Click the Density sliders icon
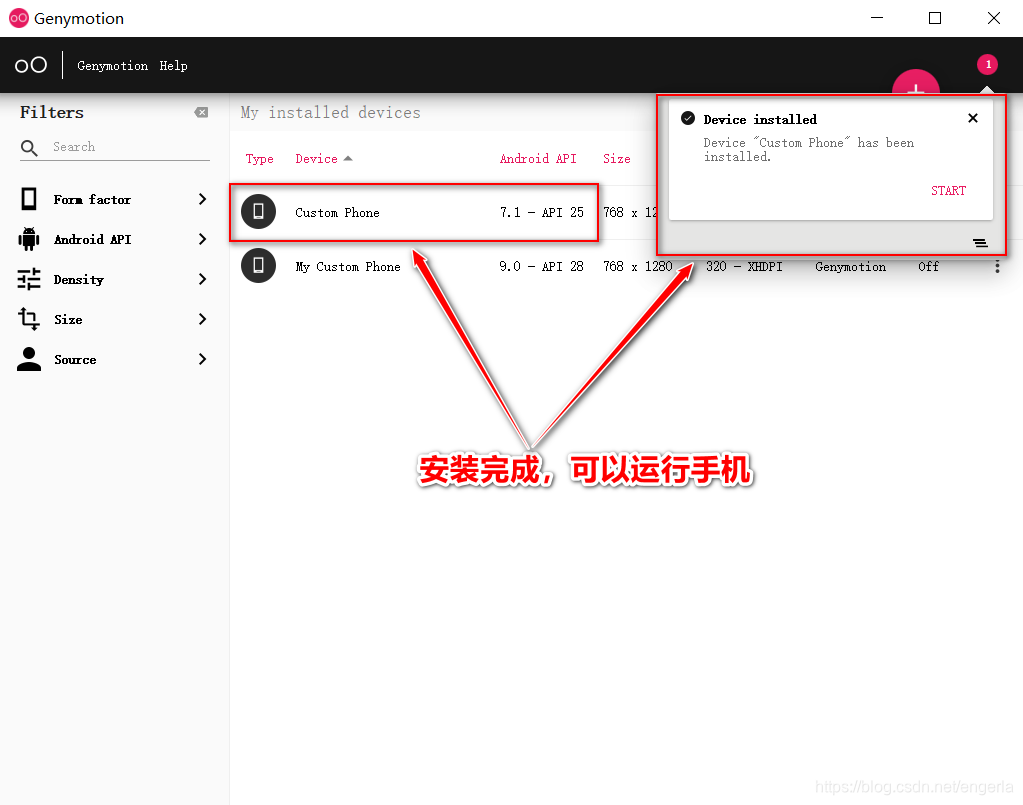This screenshot has height=805, width=1023. click(x=29, y=279)
